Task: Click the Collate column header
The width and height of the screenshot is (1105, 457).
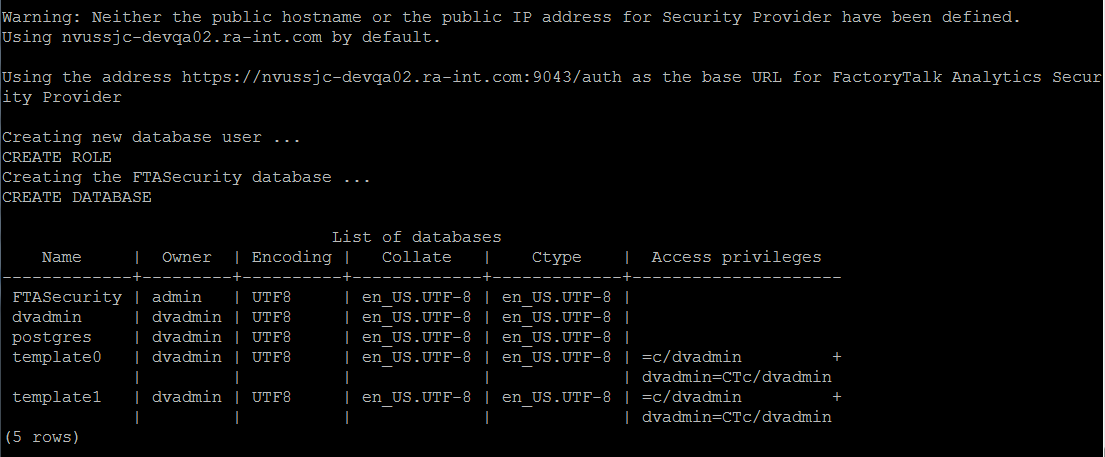Action: coord(416,257)
